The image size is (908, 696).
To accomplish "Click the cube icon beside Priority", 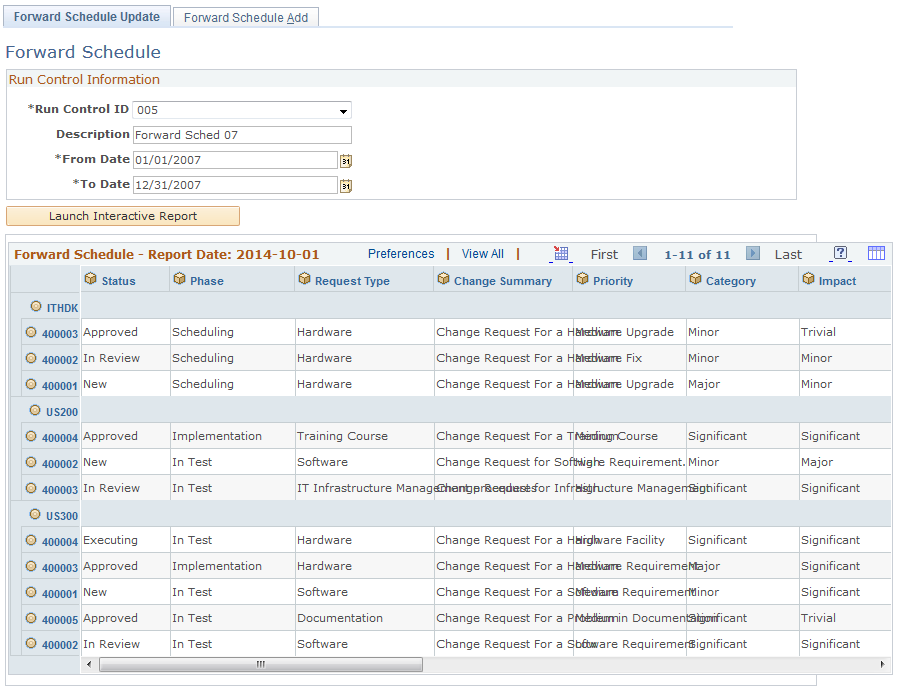I will pos(583,279).
